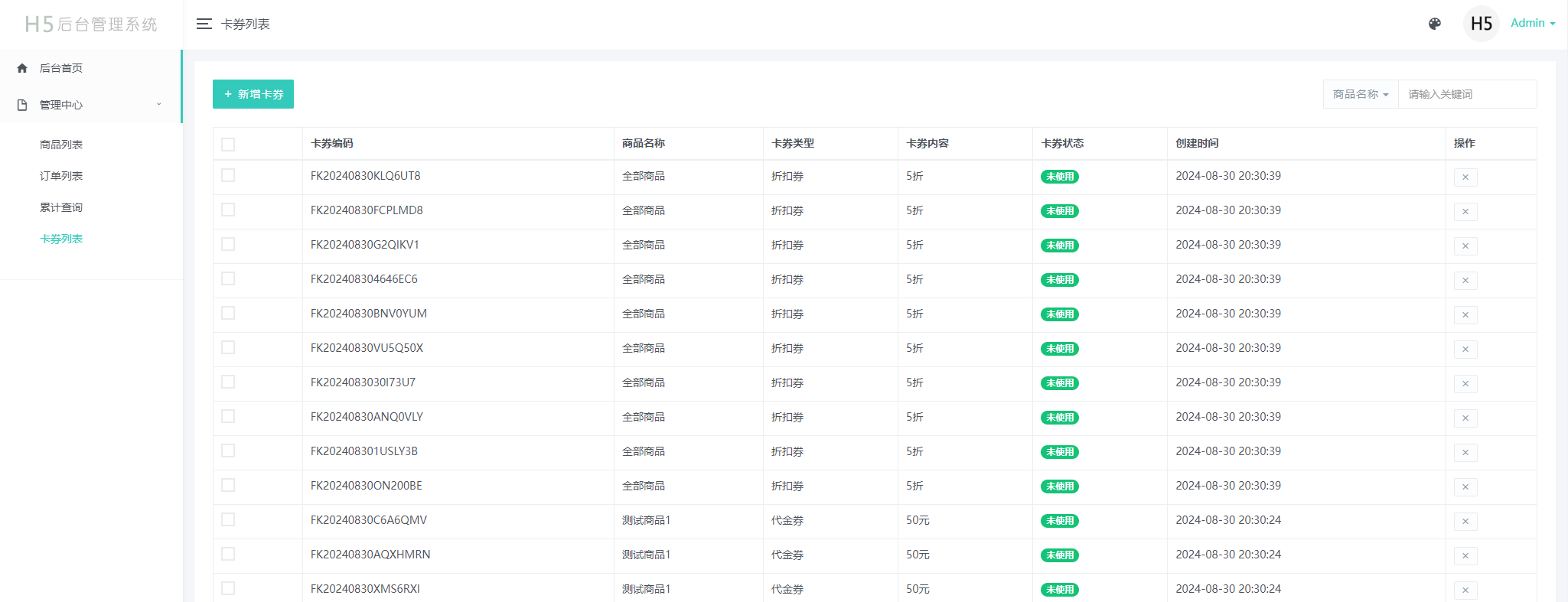1568x602 pixels.
Task: Click 卡券列表 page title in header
Action: click(x=246, y=24)
